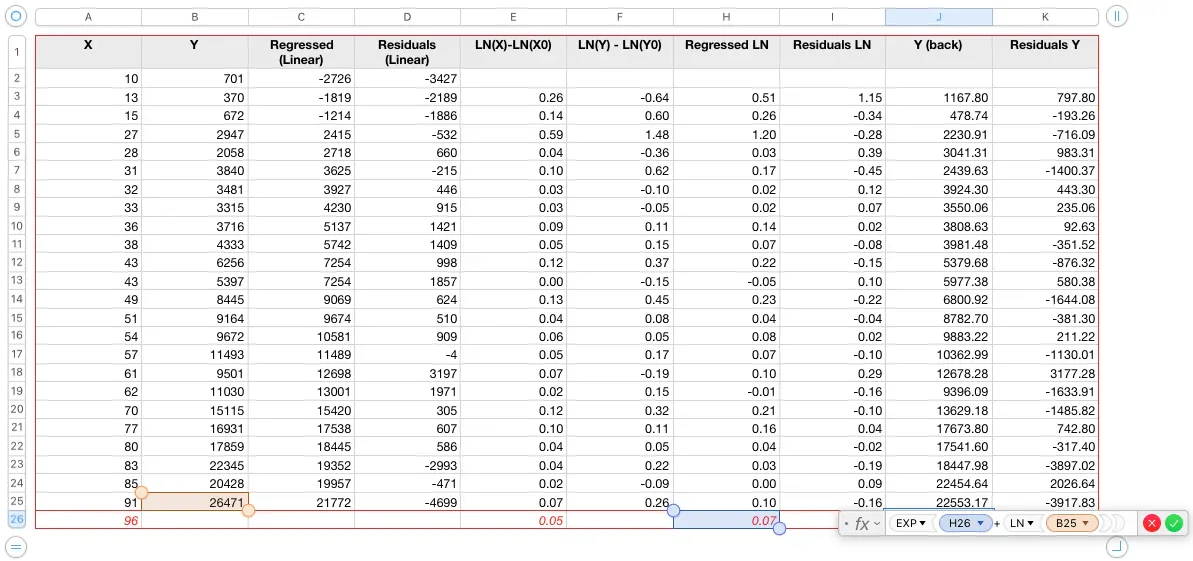Select row 26 header tab
The height and width of the screenshot is (561, 1193).
[x=17, y=519]
